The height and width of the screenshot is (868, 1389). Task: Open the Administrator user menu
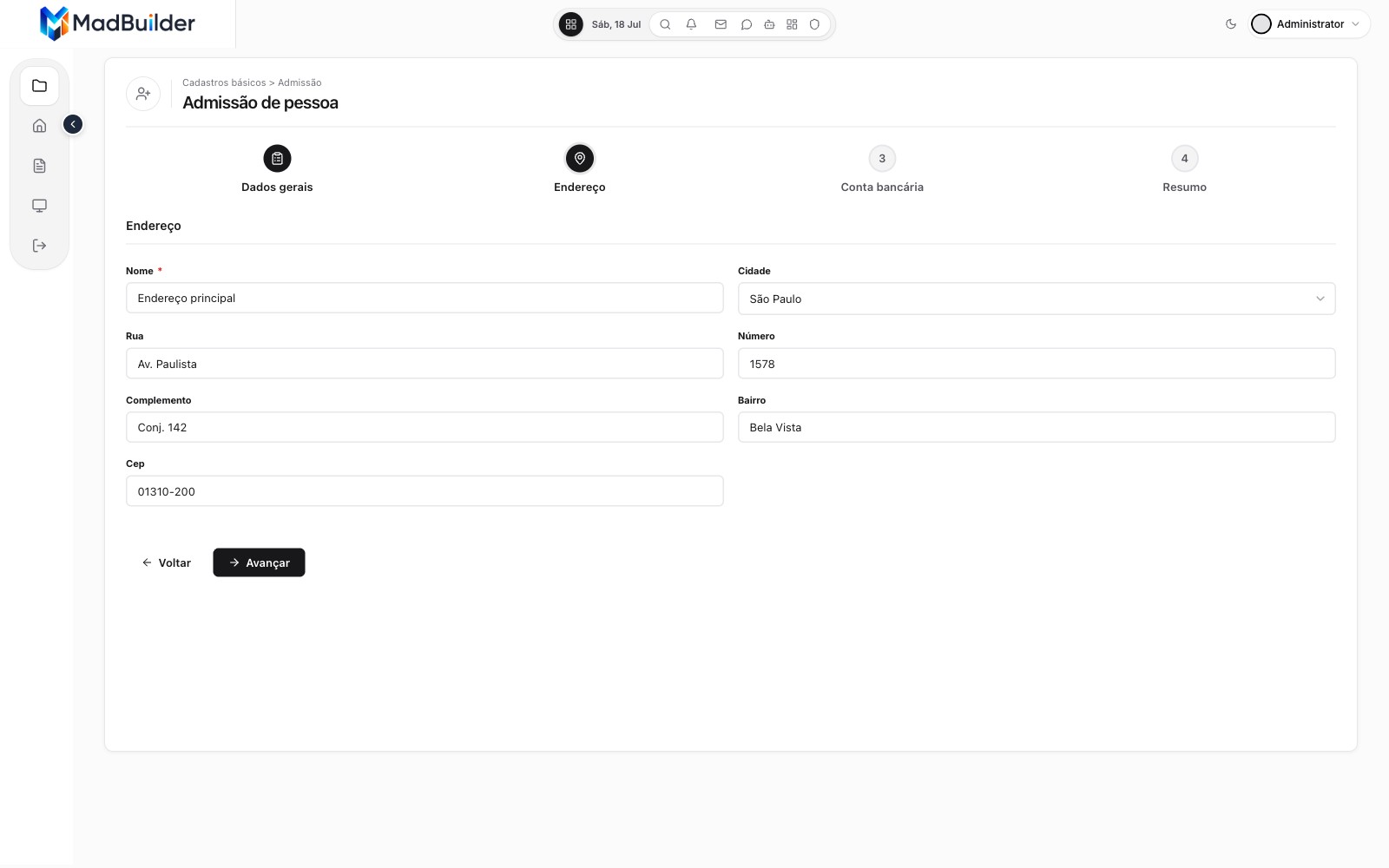coord(1309,24)
